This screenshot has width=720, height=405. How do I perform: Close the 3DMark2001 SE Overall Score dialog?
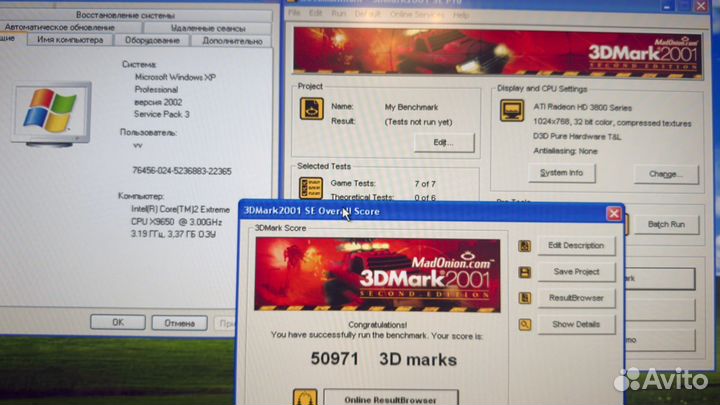click(614, 214)
